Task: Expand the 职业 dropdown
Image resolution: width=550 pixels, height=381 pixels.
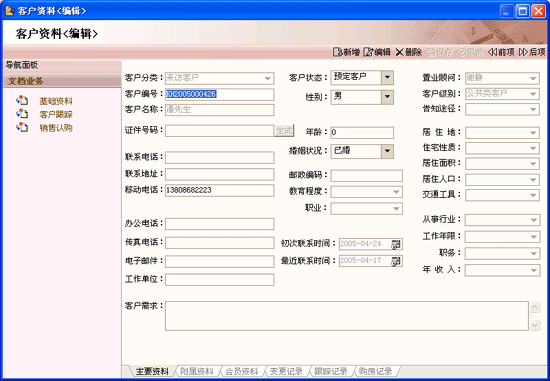Action: tap(396, 209)
